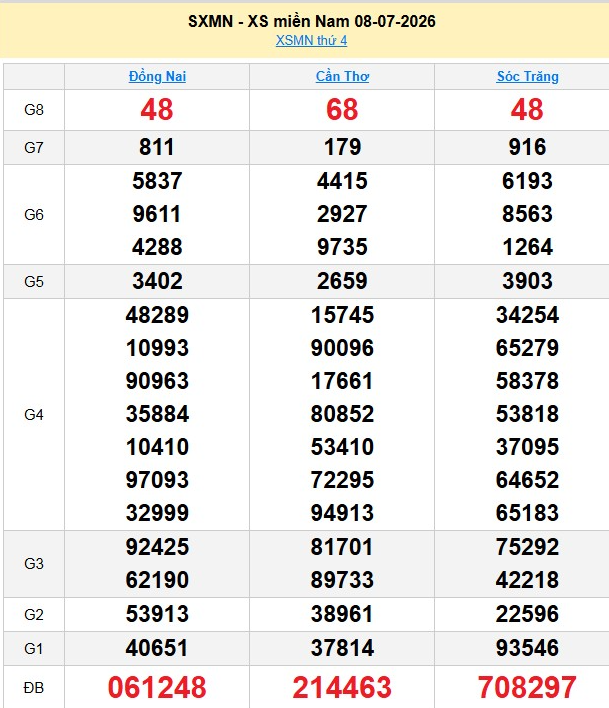Viewport: 609px width, 708px height.
Task: Click the SXMN miền Nam 08-07-2026 title
Action: 311,21
